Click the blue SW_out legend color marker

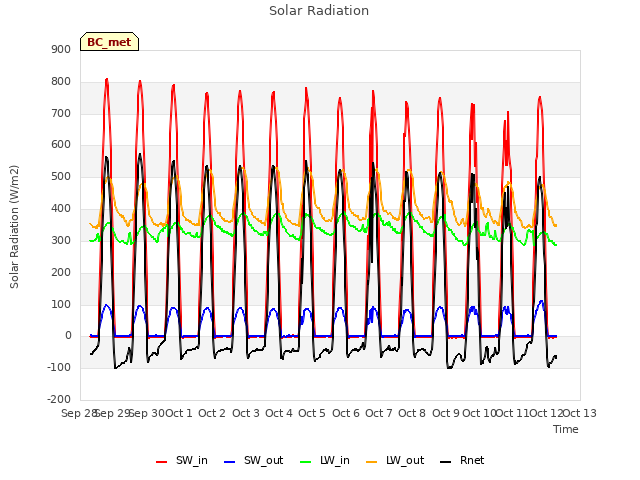(230, 462)
